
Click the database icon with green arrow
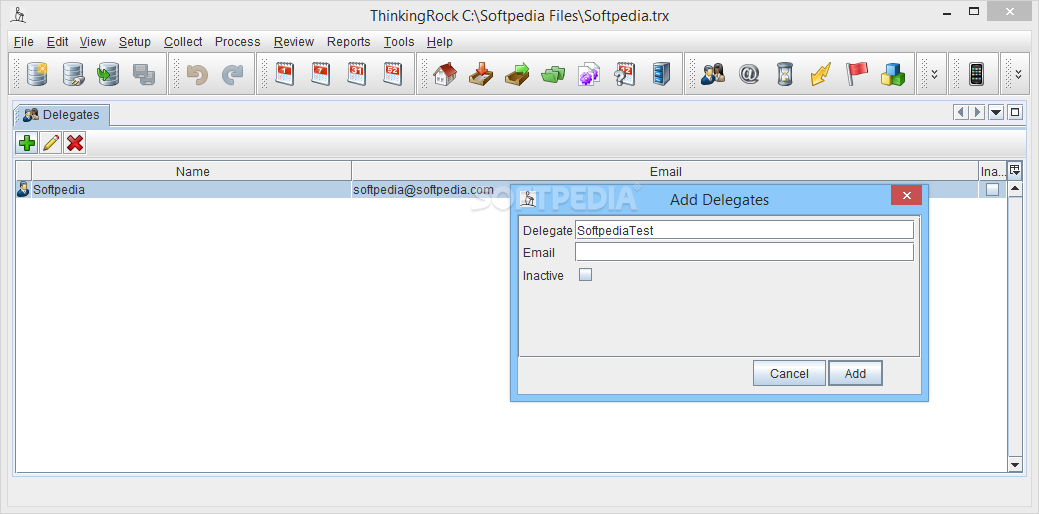[x=108, y=74]
